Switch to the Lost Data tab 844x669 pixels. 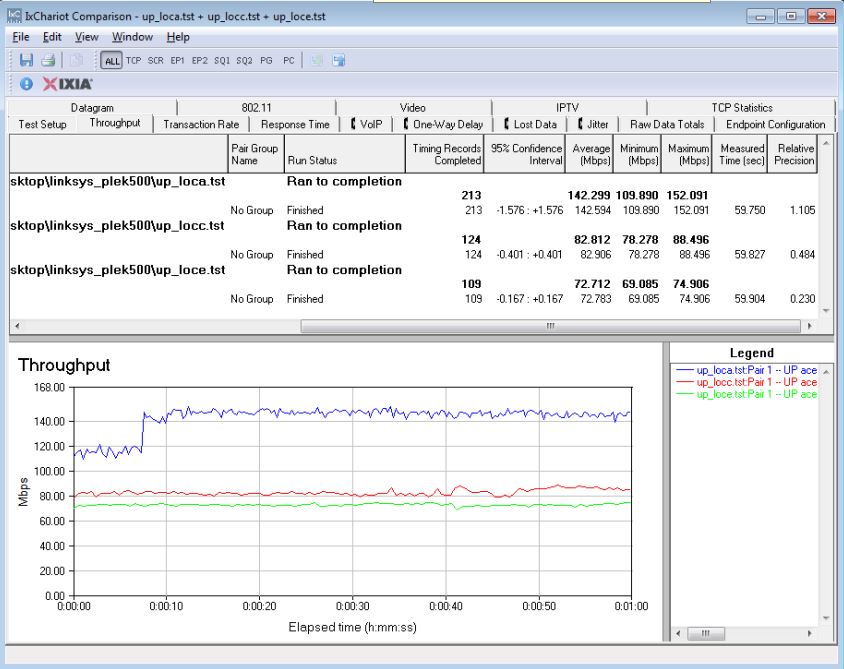pos(530,124)
